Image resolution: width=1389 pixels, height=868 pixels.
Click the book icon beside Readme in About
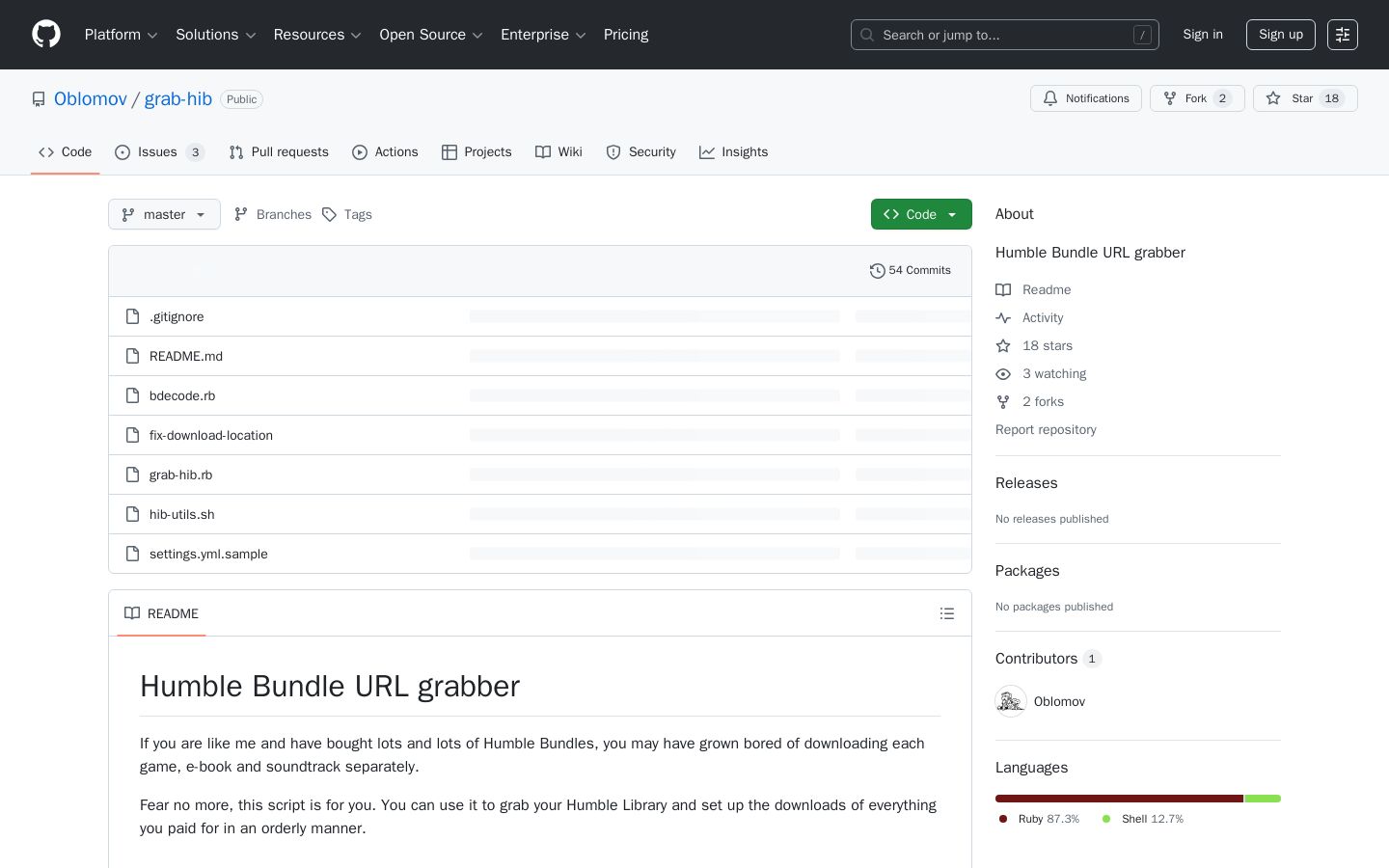pos(1003,290)
